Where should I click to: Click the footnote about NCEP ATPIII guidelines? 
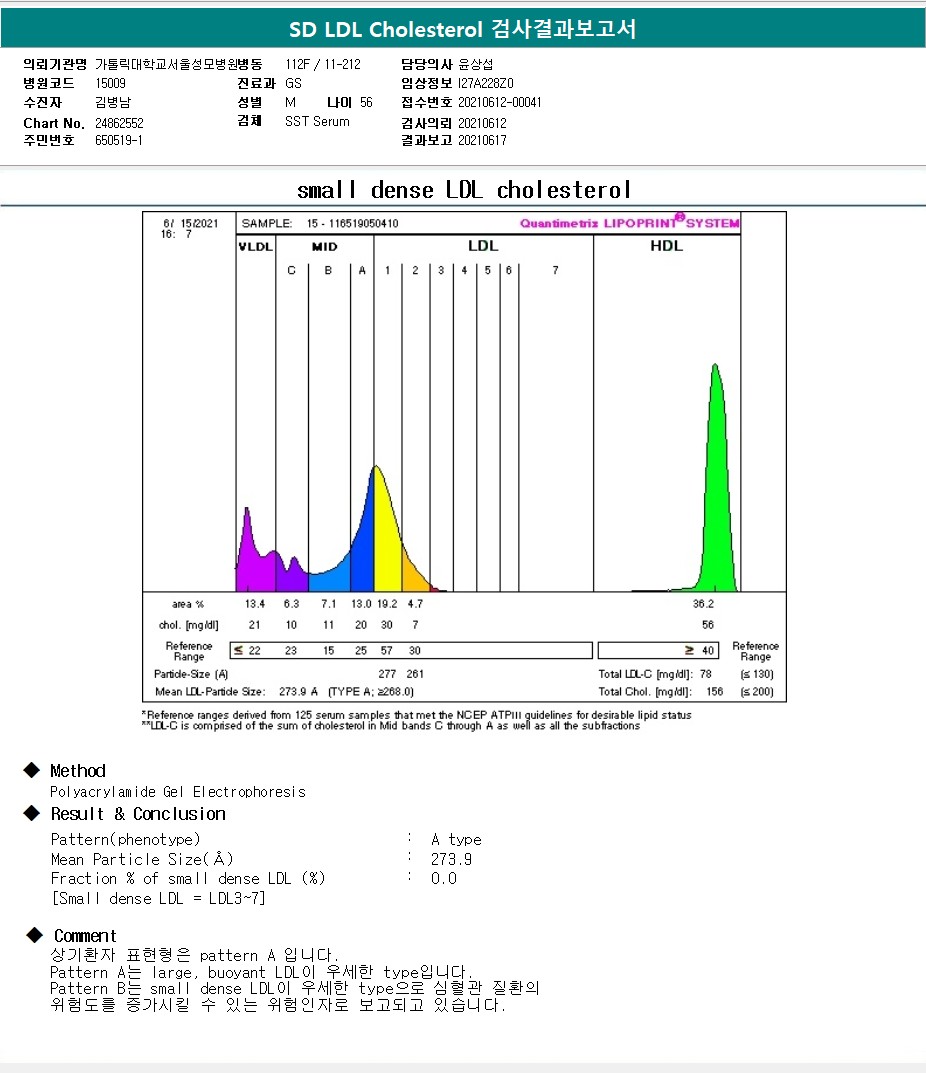point(417,715)
